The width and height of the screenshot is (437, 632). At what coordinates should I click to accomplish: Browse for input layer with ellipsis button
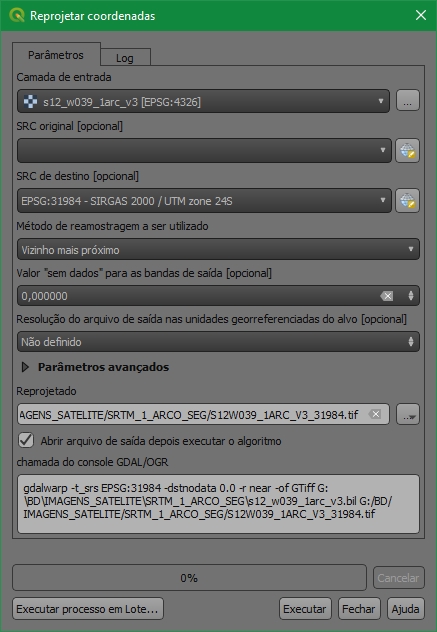click(408, 101)
